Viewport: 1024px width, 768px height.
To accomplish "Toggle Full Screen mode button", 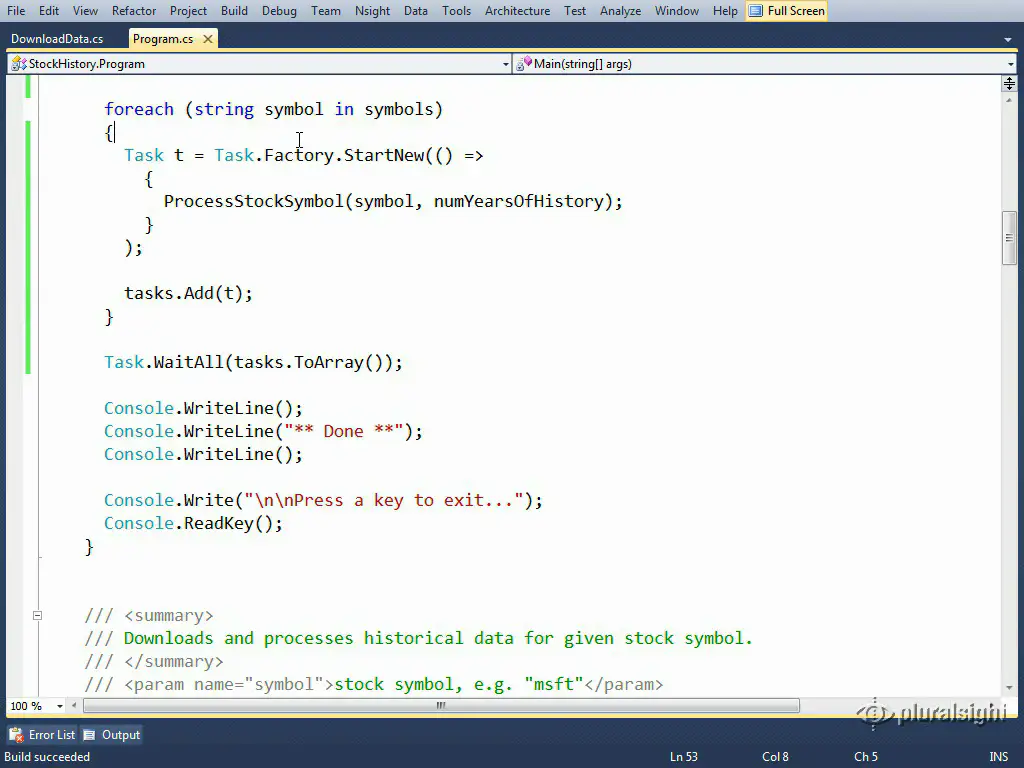I will (786, 11).
